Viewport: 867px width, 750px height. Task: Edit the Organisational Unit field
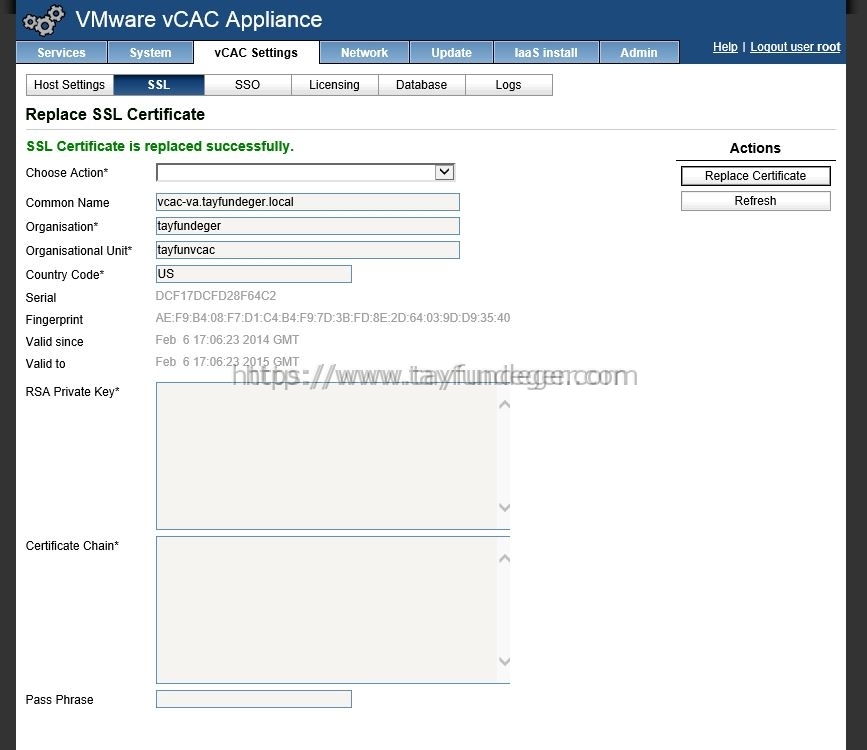tap(307, 250)
